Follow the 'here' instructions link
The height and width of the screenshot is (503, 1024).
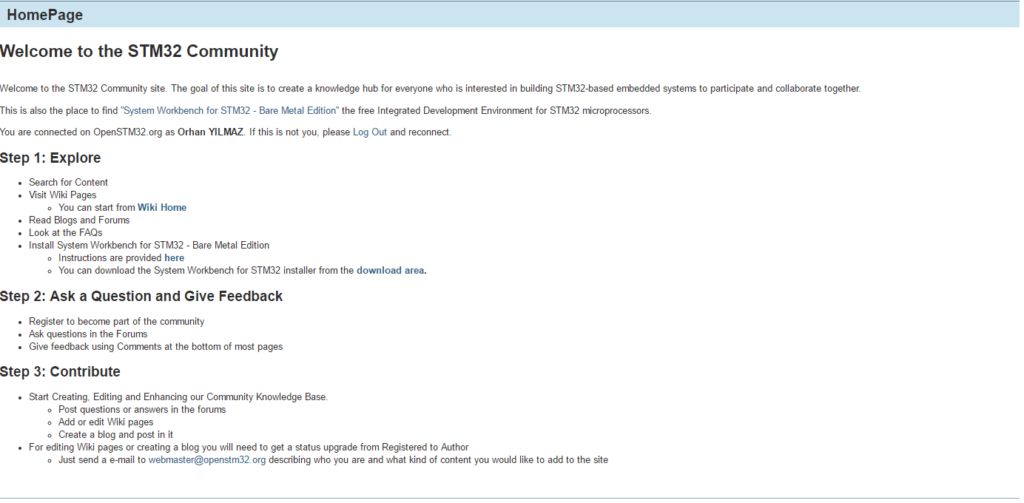pos(174,258)
